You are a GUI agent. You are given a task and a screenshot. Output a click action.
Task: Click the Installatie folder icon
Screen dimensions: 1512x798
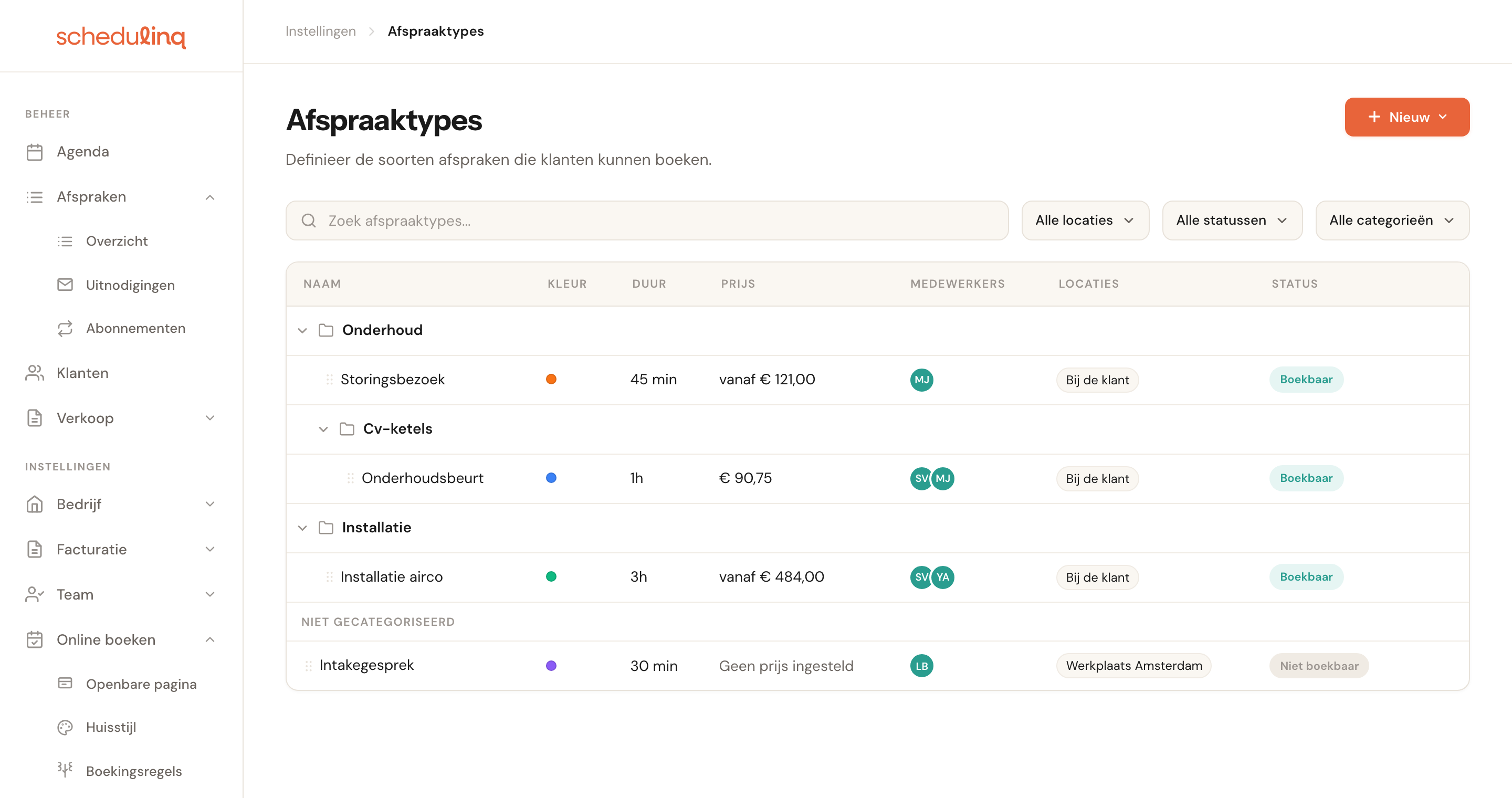(x=325, y=528)
